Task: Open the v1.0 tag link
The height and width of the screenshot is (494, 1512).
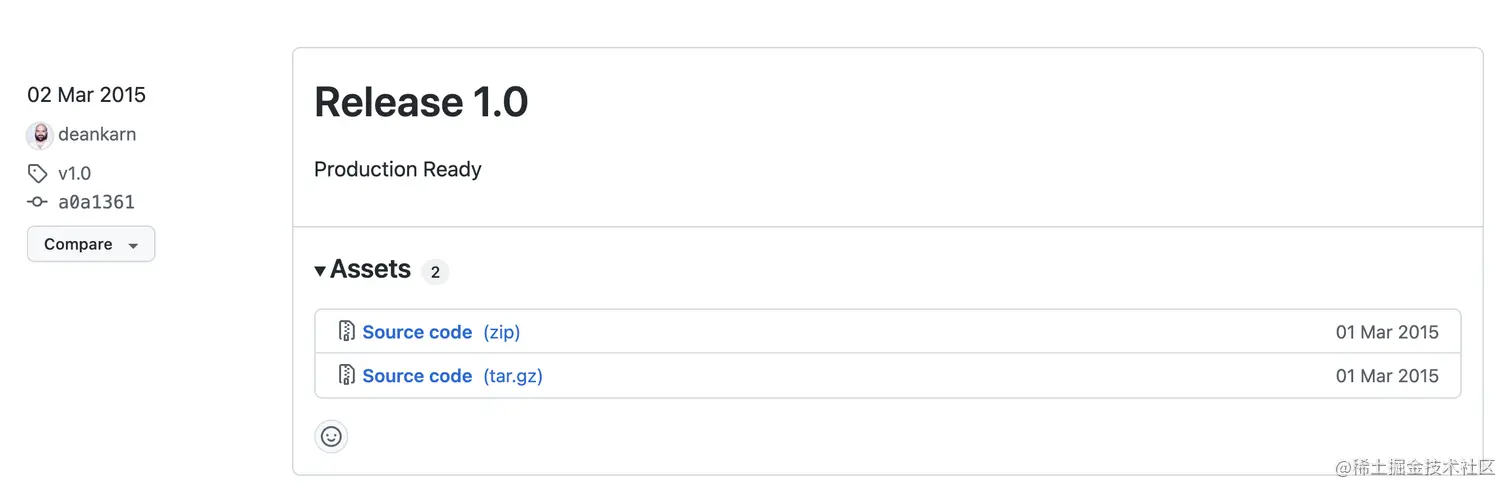Action: (x=74, y=174)
